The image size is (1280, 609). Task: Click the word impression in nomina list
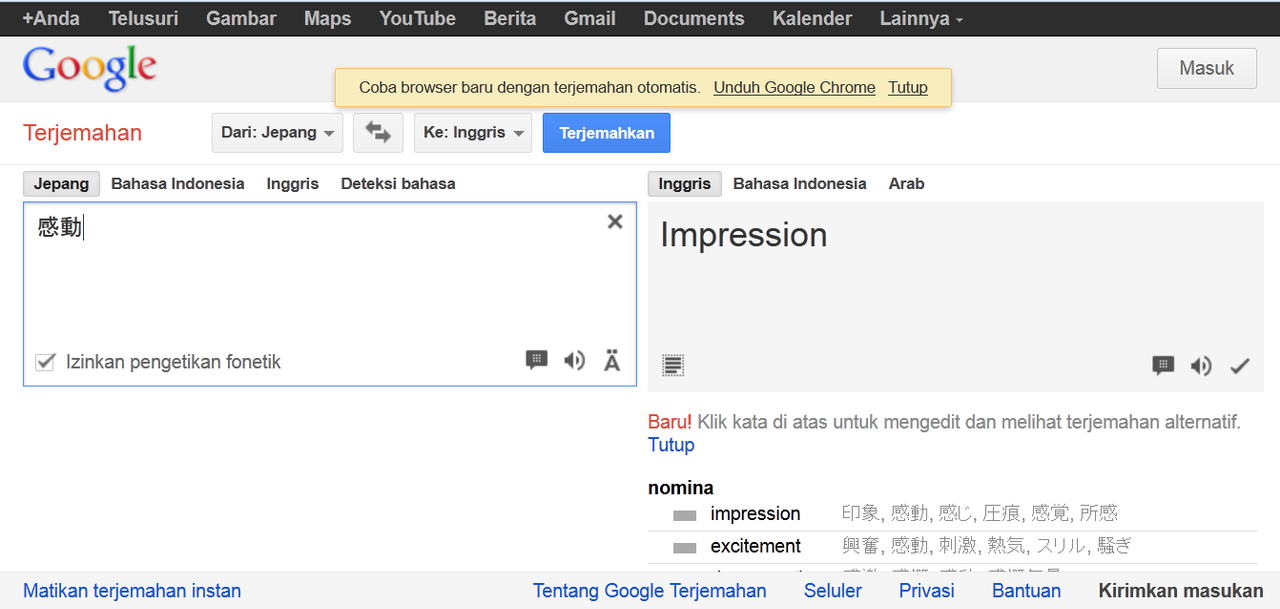[x=755, y=514]
